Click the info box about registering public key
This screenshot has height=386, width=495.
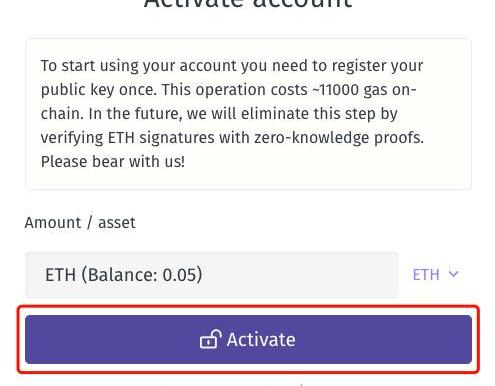click(248, 114)
